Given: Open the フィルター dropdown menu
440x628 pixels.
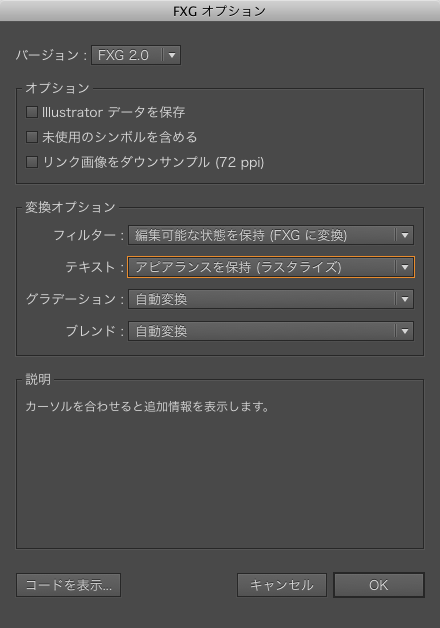Looking at the screenshot, I should point(271,235).
